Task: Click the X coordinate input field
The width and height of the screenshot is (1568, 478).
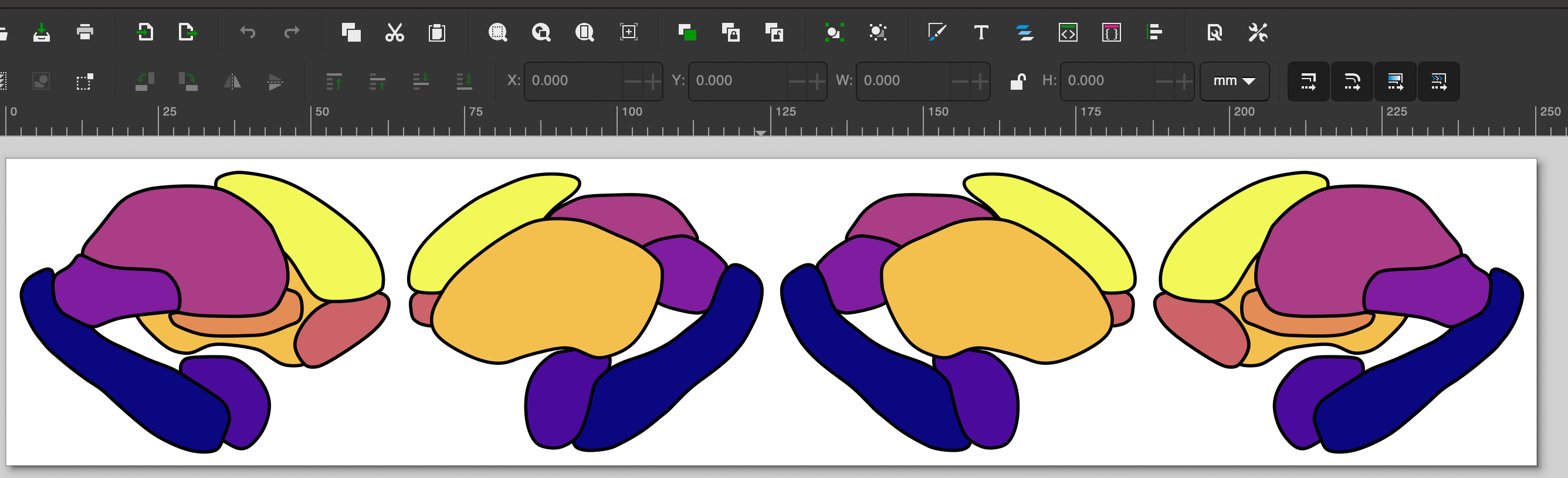Action: click(574, 80)
